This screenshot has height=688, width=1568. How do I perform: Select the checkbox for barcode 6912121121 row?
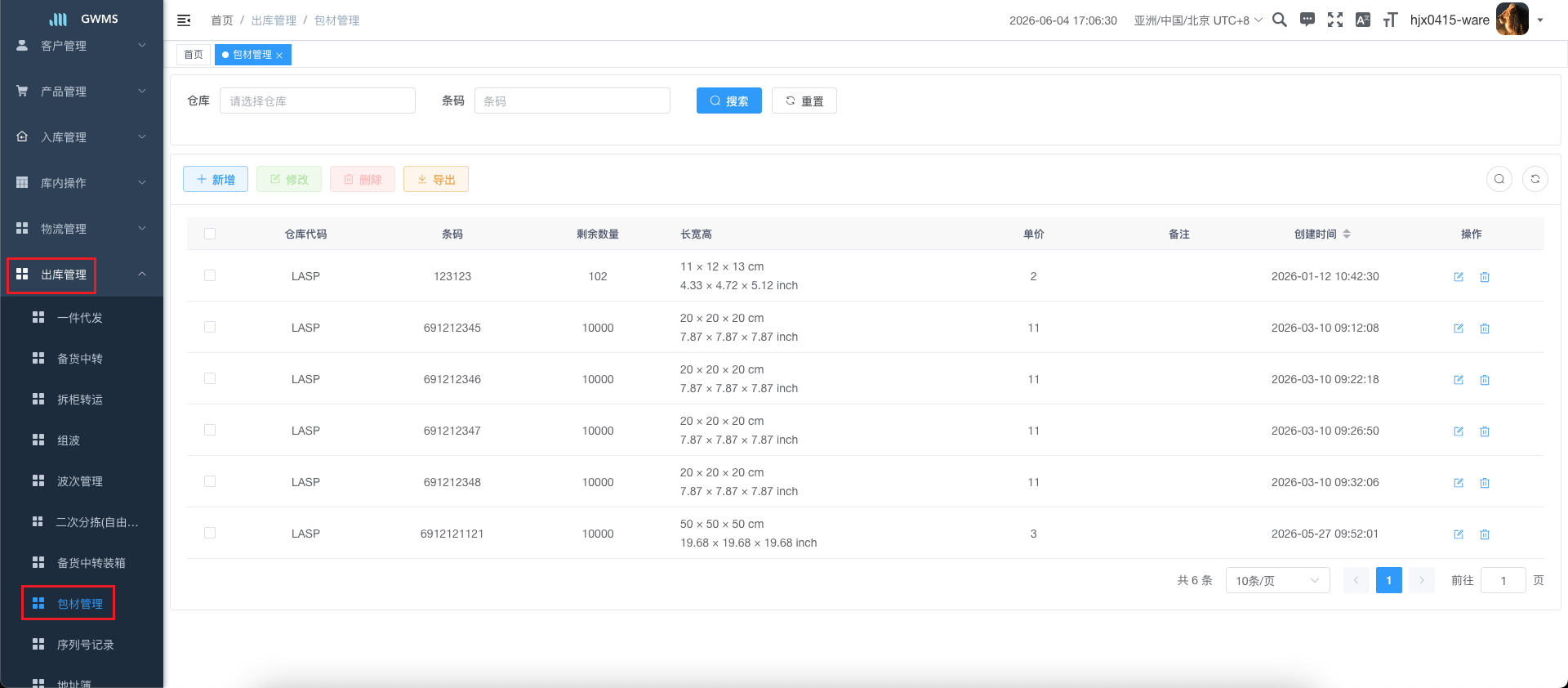tap(210, 533)
